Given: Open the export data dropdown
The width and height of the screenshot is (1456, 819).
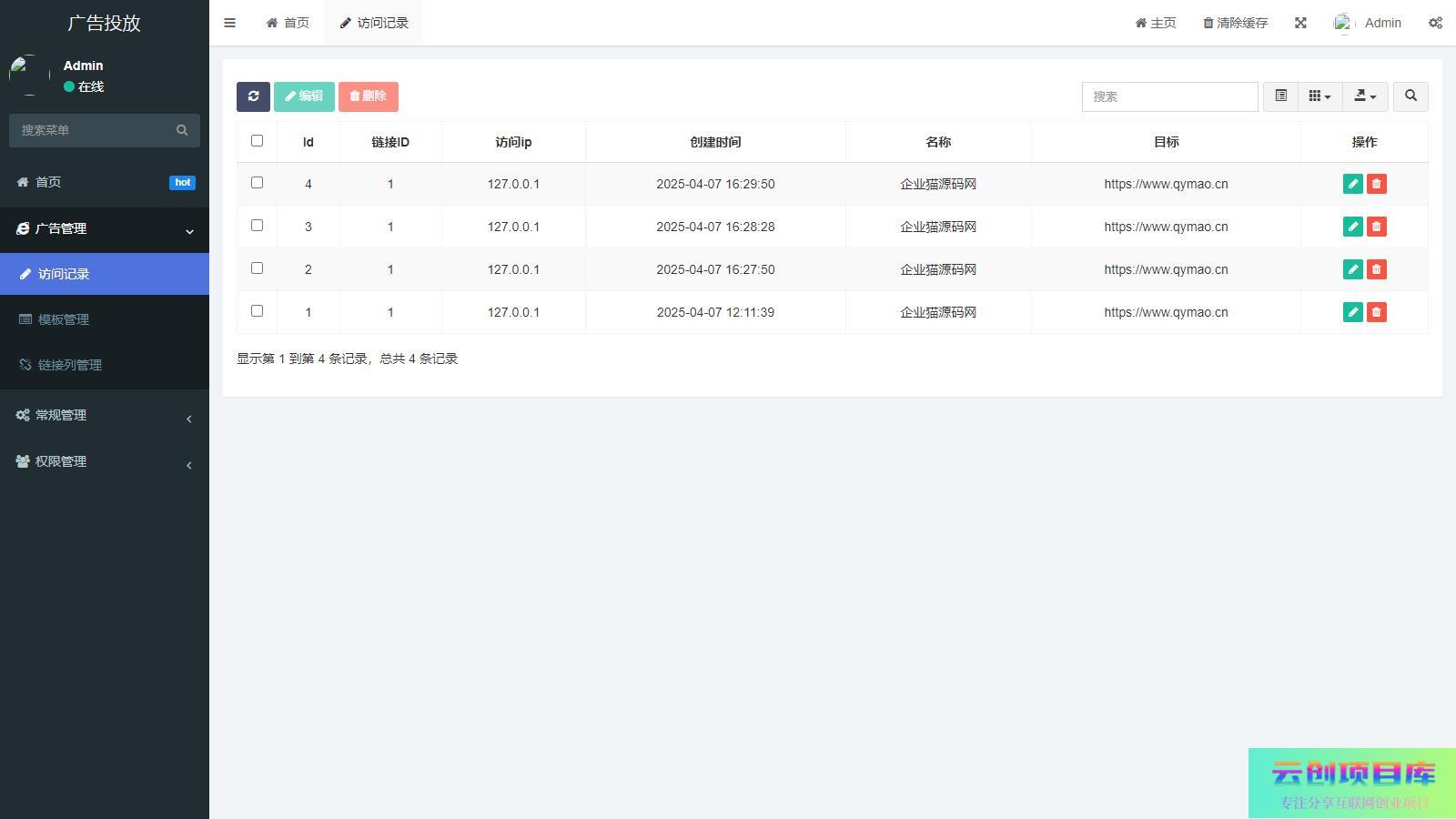Looking at the screenshot, I should point(1365,96).
